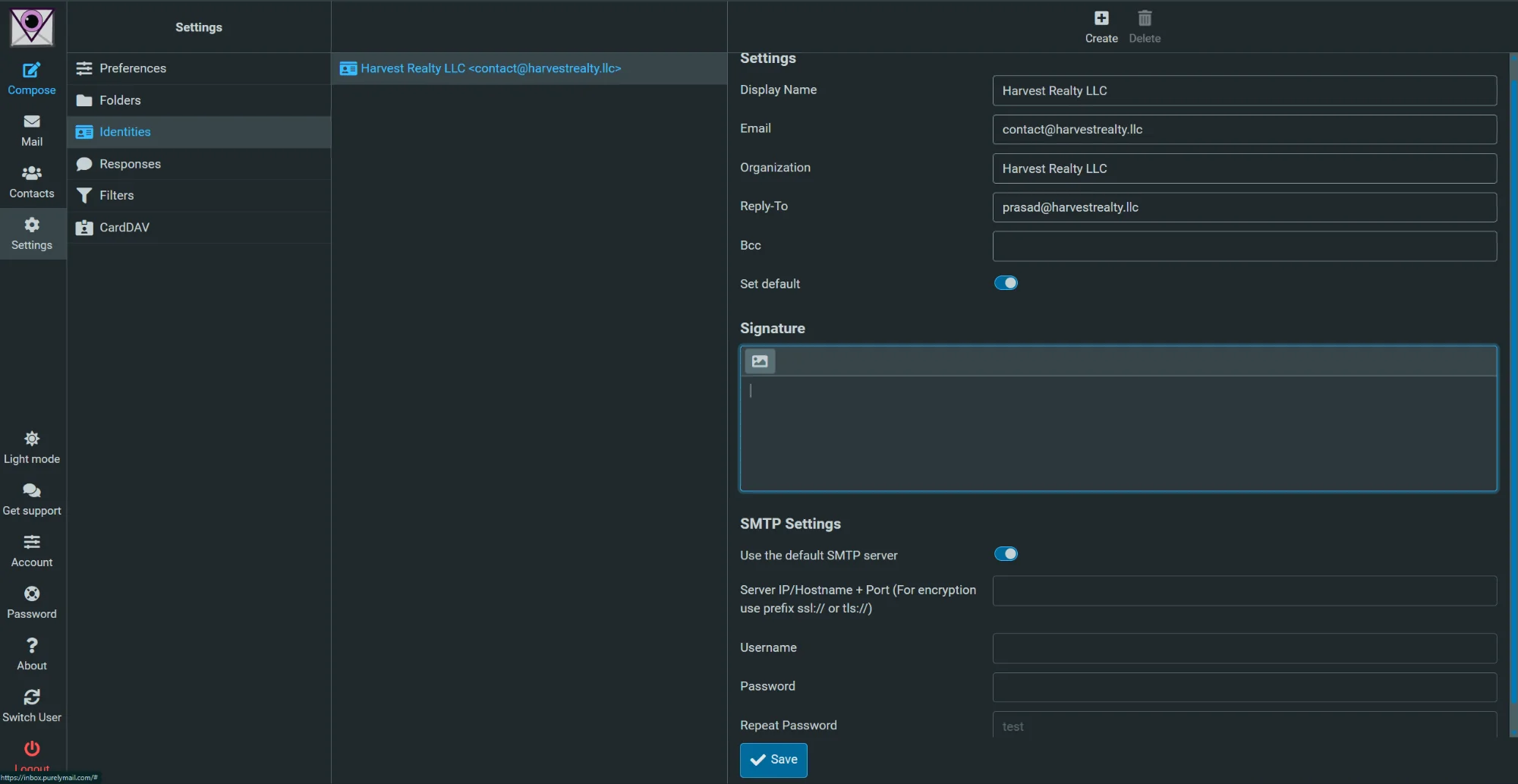1518x784 pixels.
Task: Insert image in signature toolbar
Action: pyautogui.click(x=760, y=361)
